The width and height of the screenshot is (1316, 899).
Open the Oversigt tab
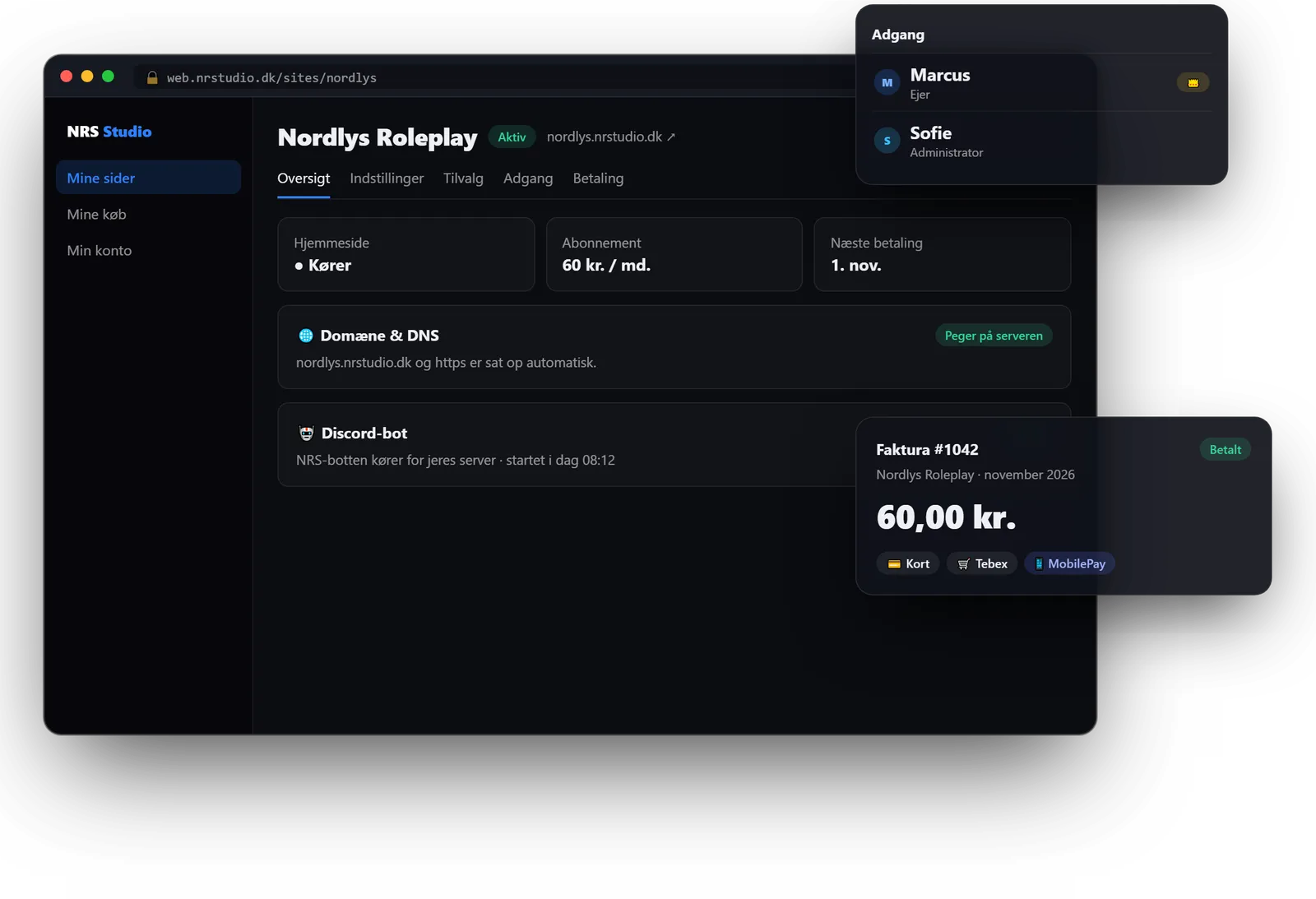pyautogui.click(x=304, y=178)
